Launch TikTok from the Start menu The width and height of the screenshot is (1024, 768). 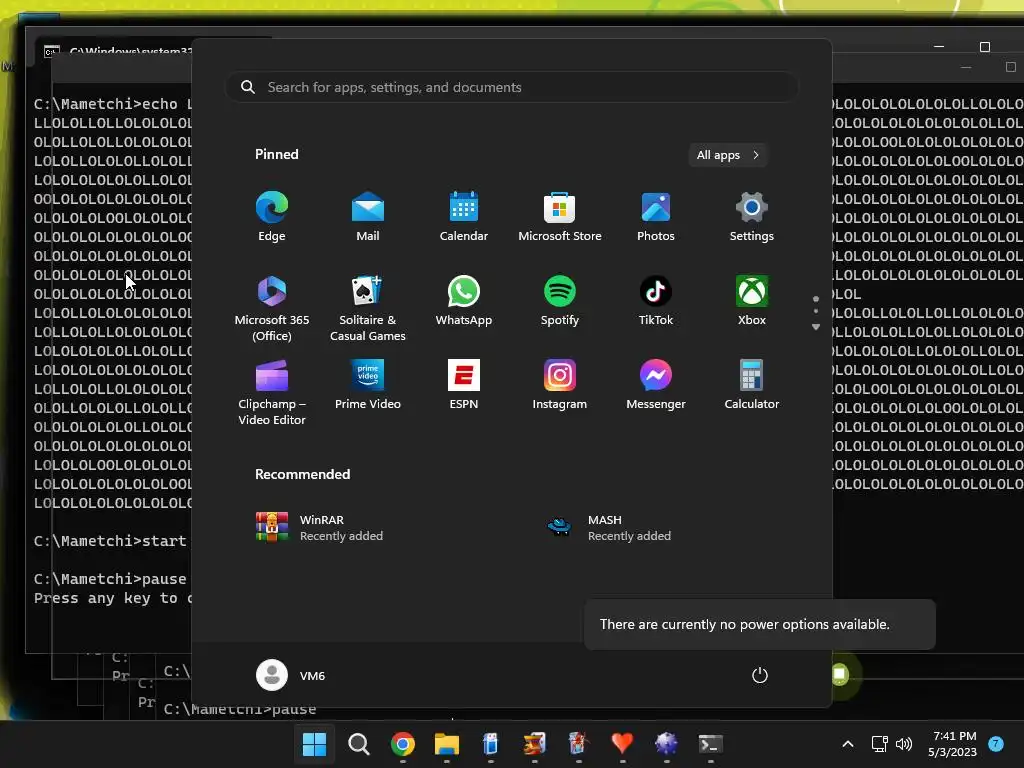[x=656, y=300]
